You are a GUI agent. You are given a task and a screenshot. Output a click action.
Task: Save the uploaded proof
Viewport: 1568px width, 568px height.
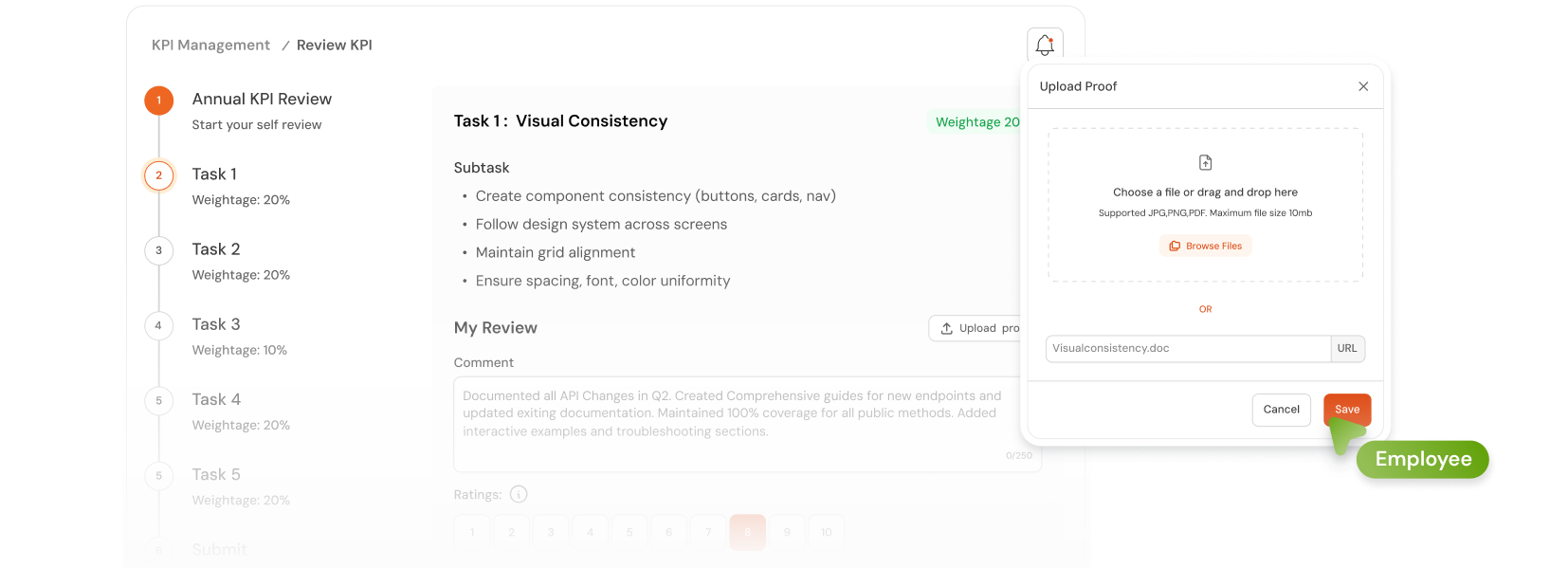click(1346, 410)
